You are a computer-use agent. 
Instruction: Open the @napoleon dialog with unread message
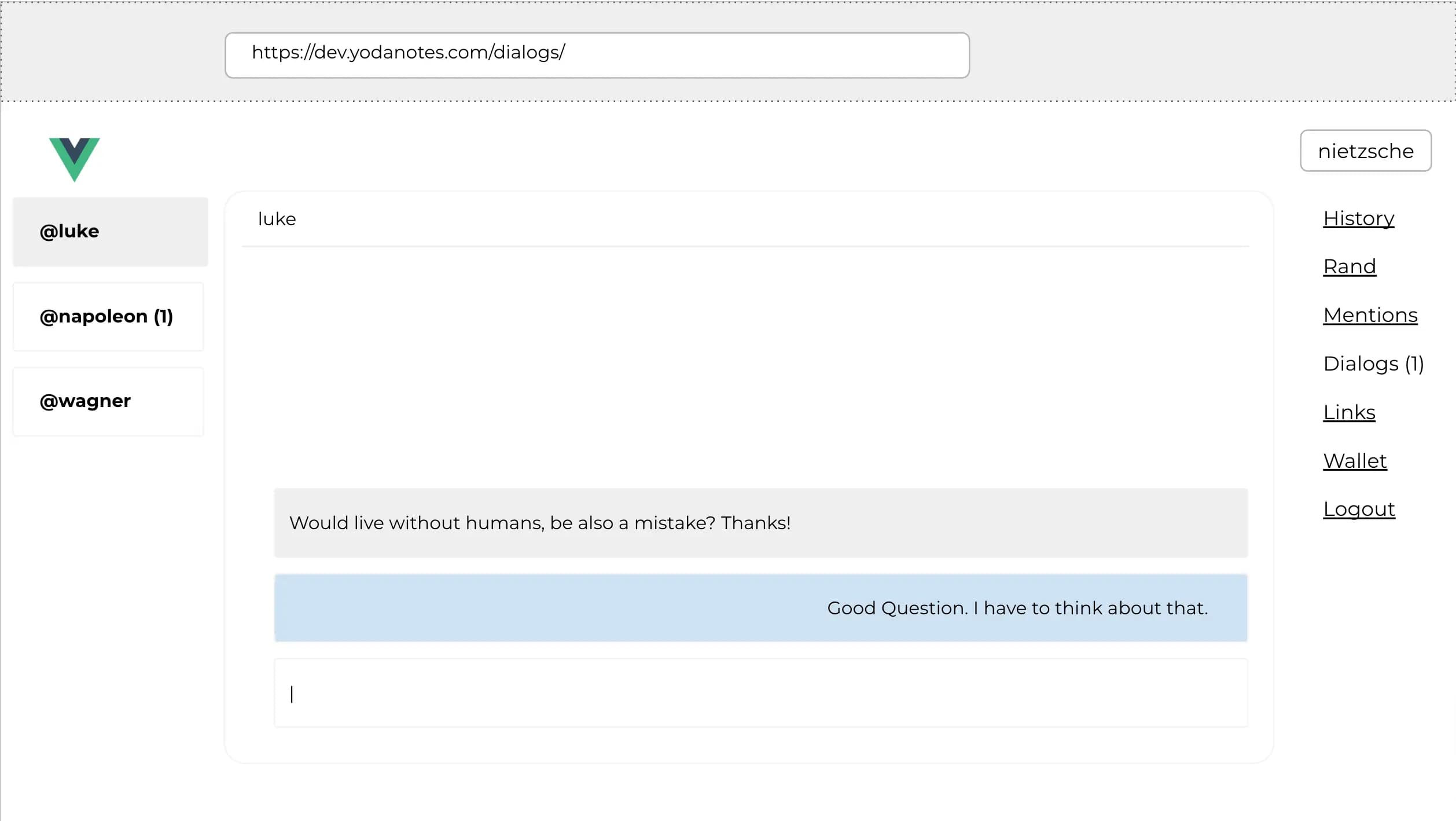click(x=108, y=317)
